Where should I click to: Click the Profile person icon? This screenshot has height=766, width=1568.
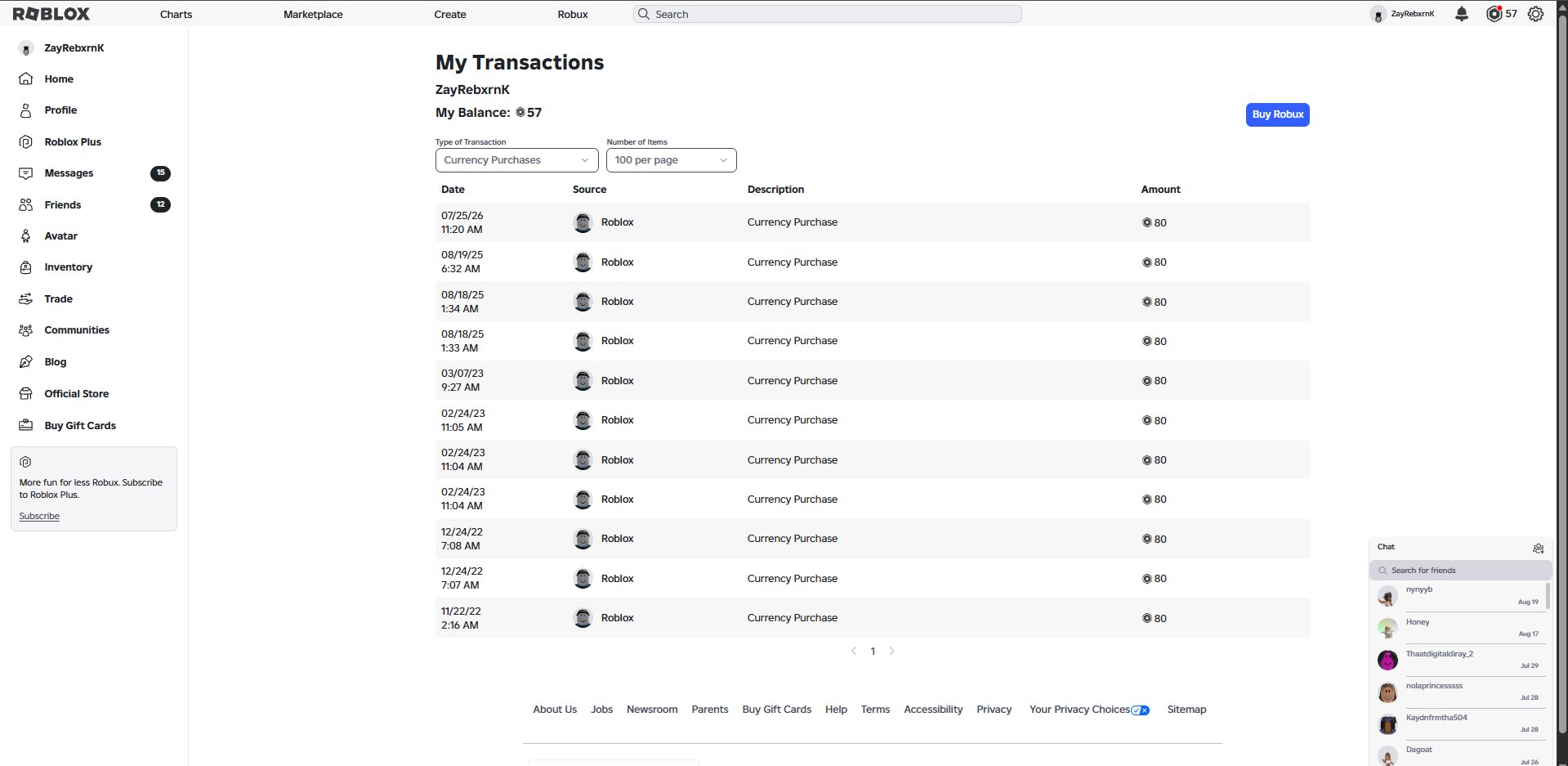pyautogui.click(x=26, y=110)
